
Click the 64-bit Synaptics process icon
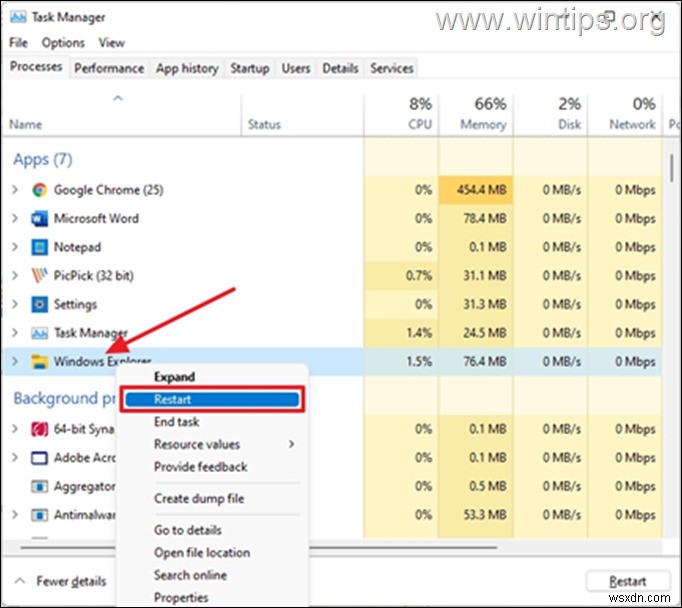click(x=40, y=429)
